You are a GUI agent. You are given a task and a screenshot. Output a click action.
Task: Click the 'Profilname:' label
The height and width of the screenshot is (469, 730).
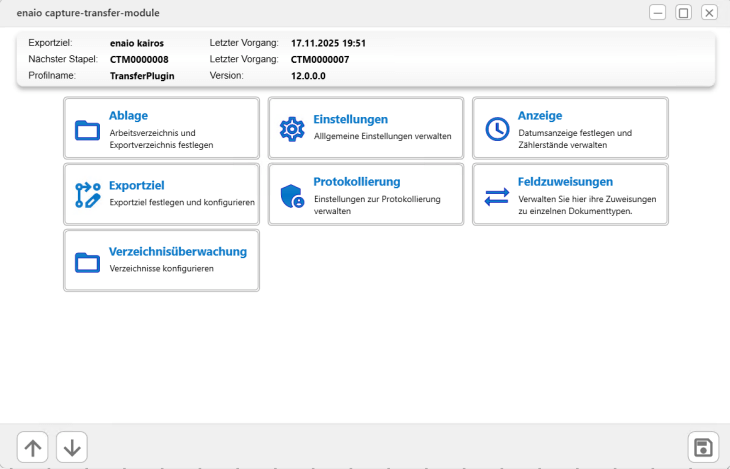click(x=52, y=75)
